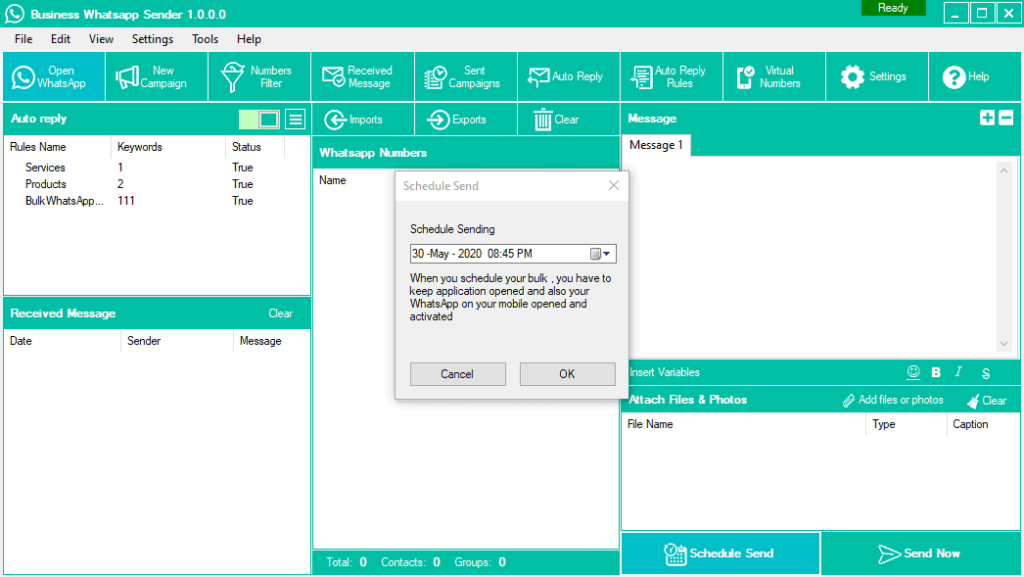The height and width of the screenshot is (577, 1024).
Task: Expand the Imports options
Action: [355, 120]
